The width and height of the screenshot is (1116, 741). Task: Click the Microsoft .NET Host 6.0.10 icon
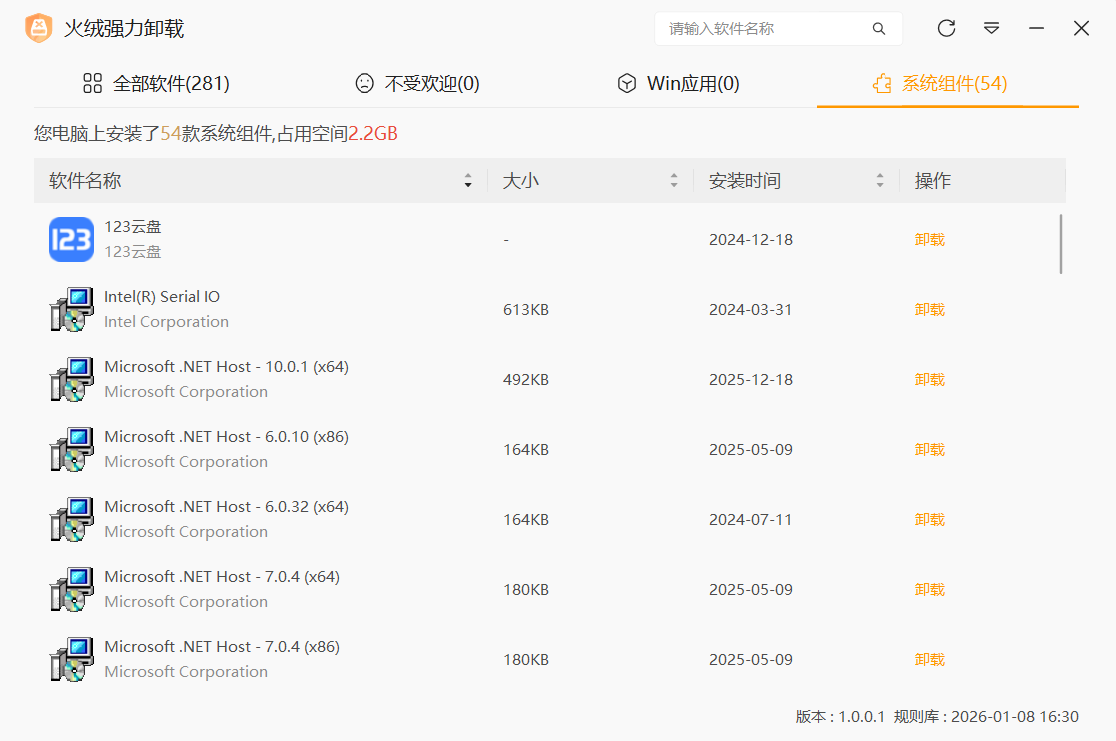[70, 449]
